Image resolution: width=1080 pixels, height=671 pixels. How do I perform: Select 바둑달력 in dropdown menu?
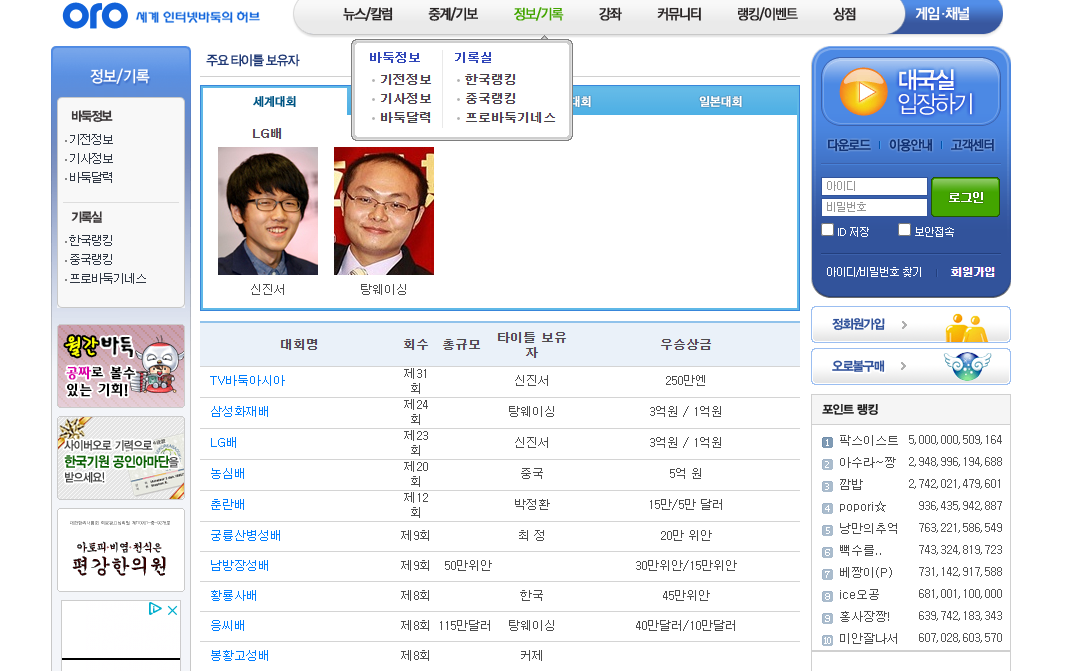(405, 117)
